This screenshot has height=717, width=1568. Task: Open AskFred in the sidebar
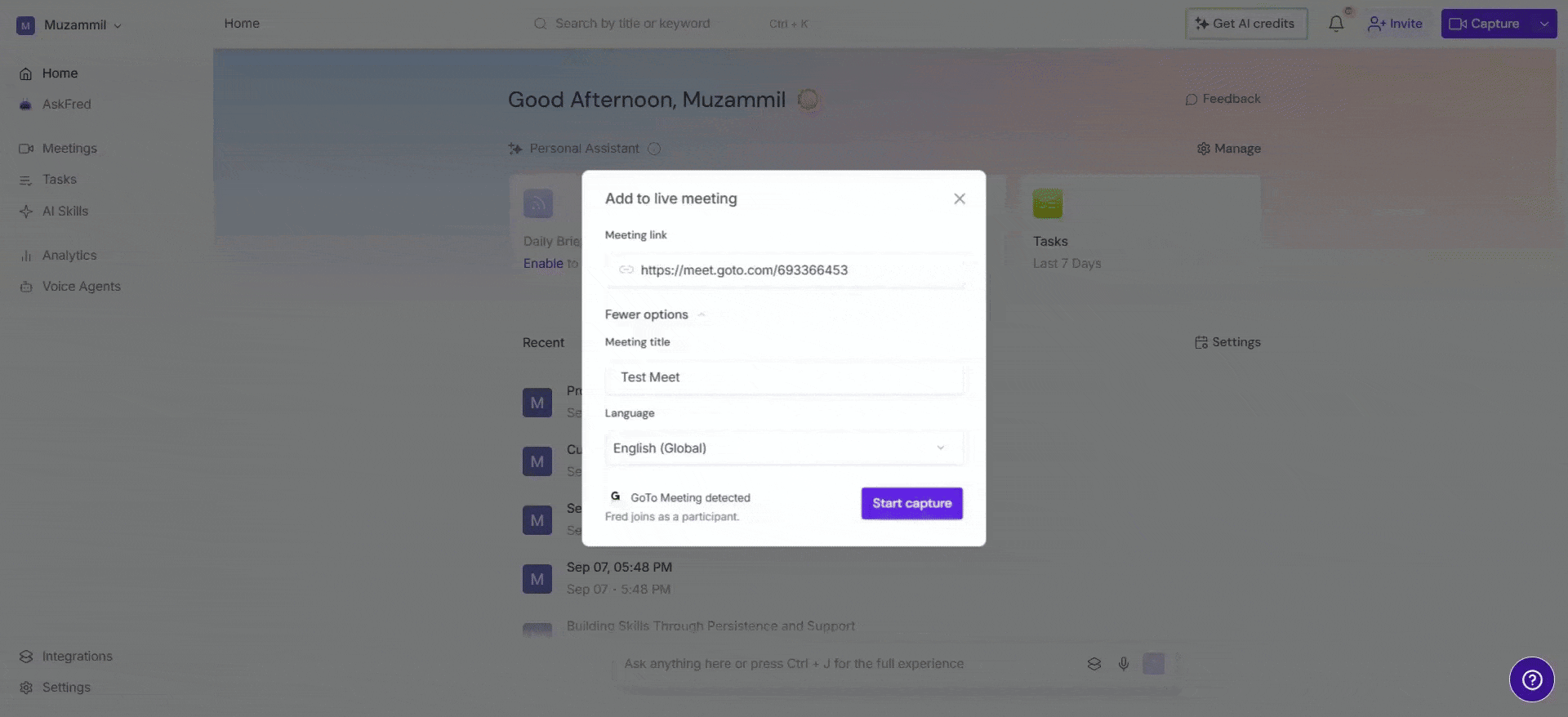55,105
